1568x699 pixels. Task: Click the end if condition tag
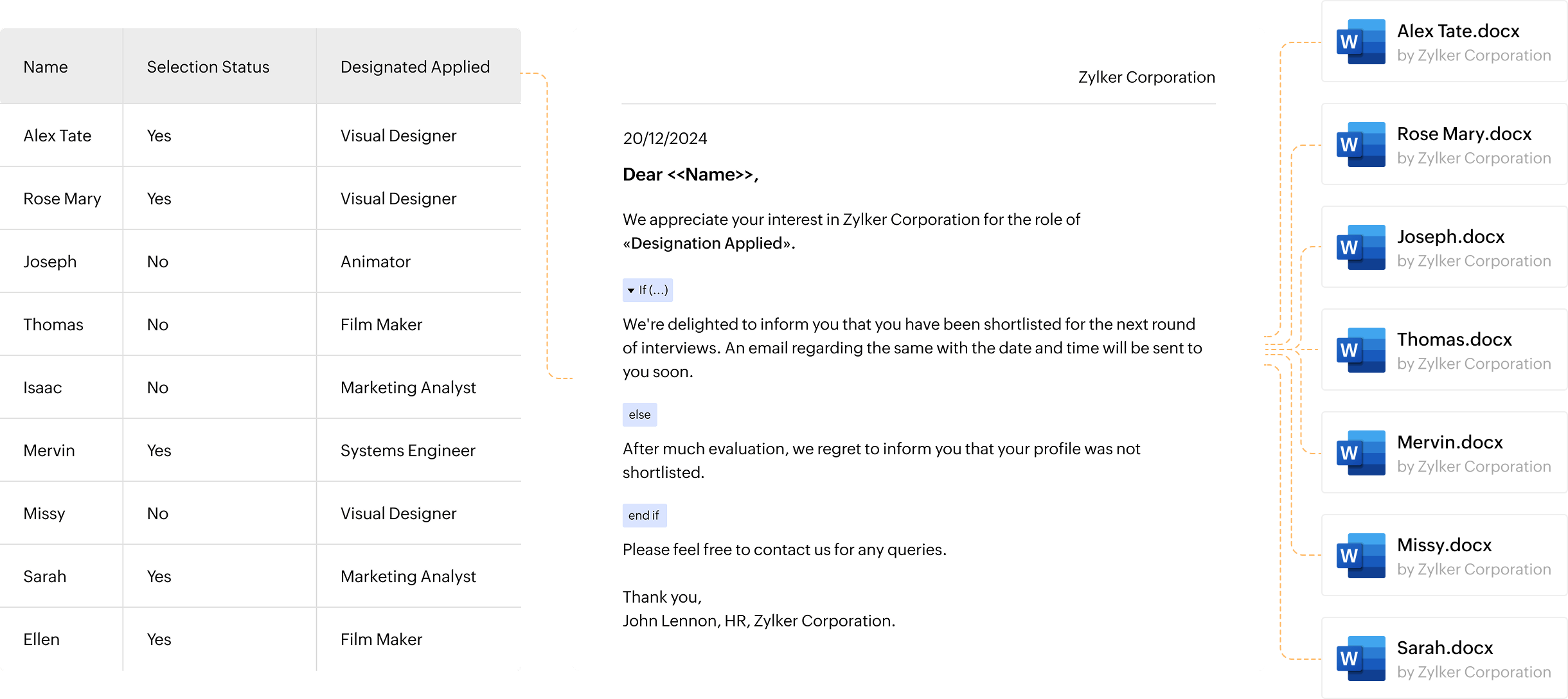pyautogui.click(x=644, y=515)
